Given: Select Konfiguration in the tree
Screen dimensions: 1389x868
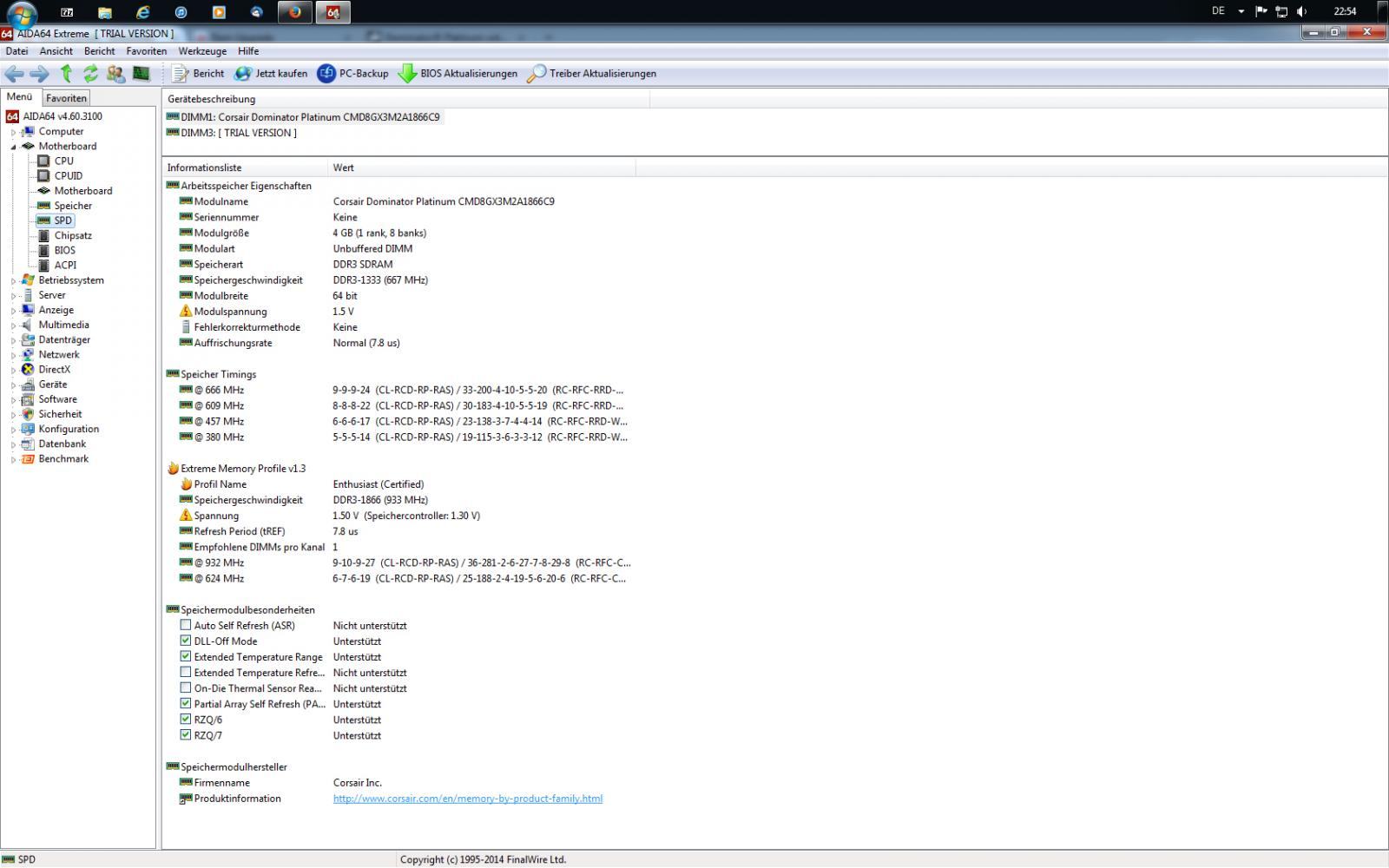Looking at the screenshot, I should (x=69, y=429).
